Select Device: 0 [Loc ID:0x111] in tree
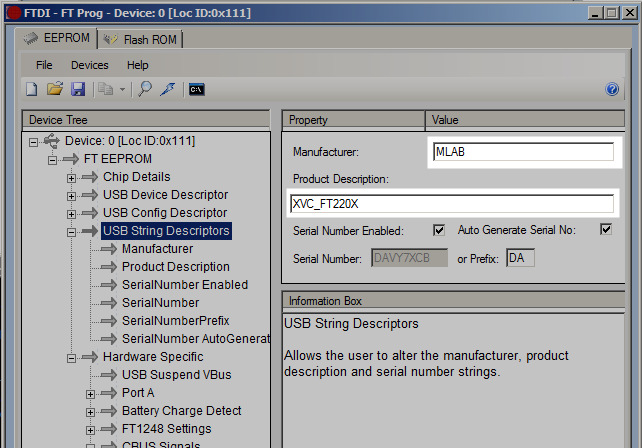Image resolution: width=642 pixels, height=448 pixels. coord(130,141)
